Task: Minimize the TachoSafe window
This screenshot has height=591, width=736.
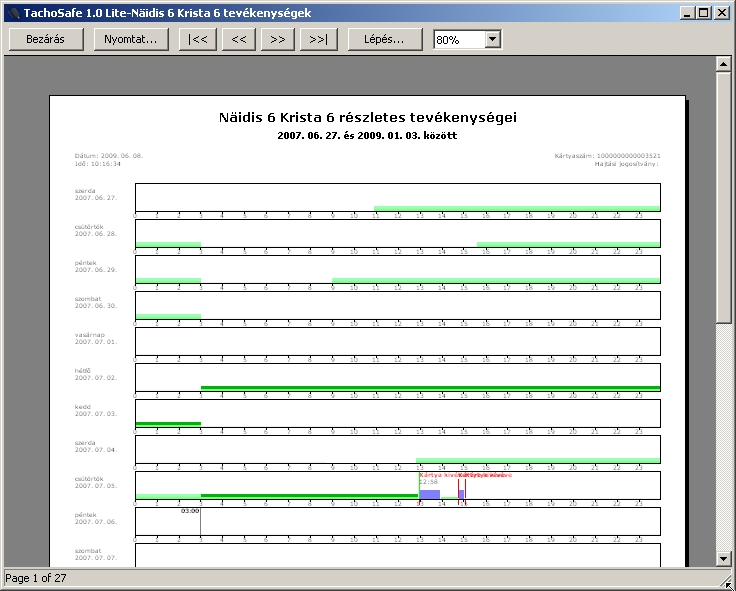Action: click(687, 13)
